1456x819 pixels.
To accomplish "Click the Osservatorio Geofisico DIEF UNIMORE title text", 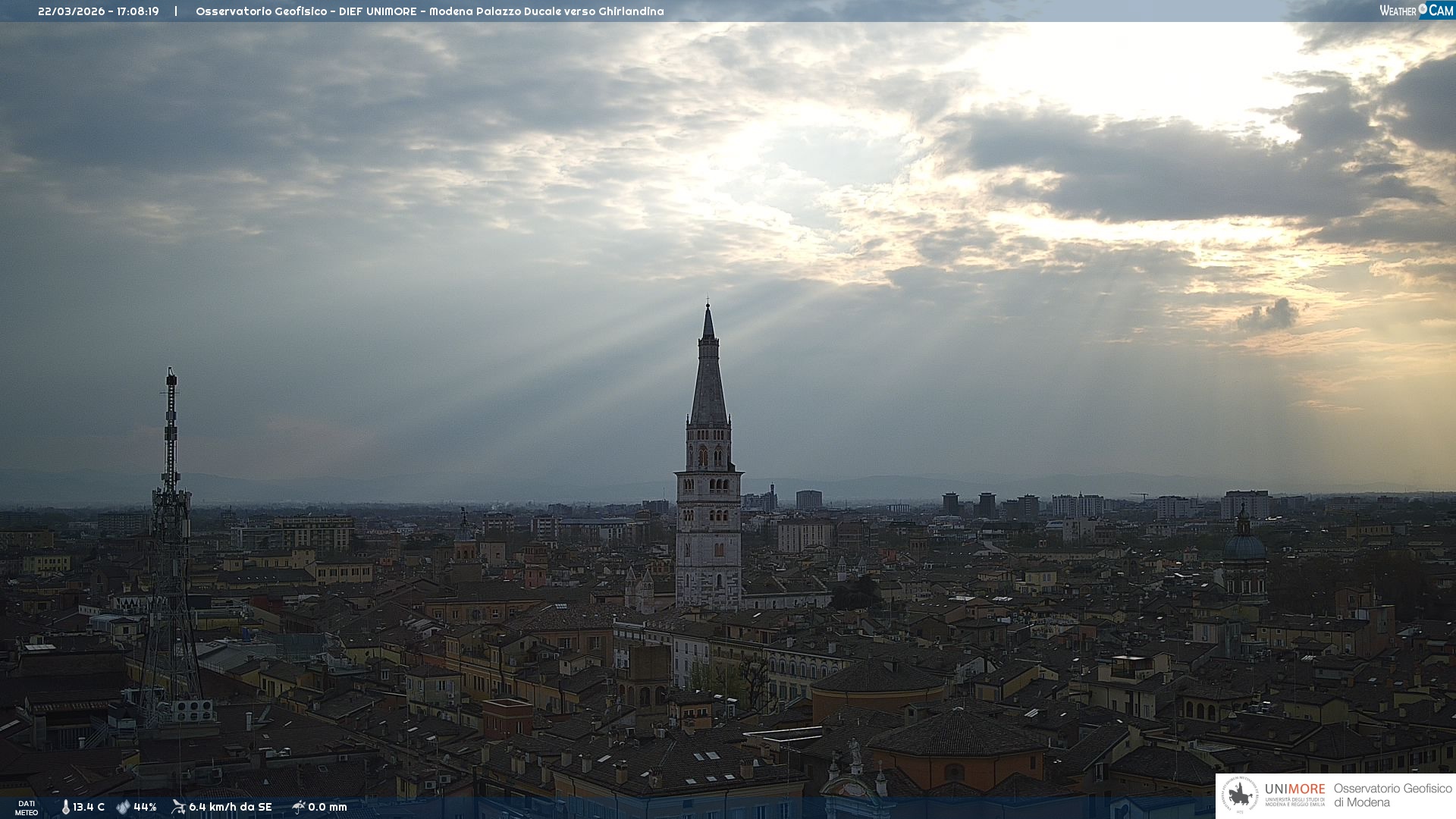I will click(x=429, y=11).
